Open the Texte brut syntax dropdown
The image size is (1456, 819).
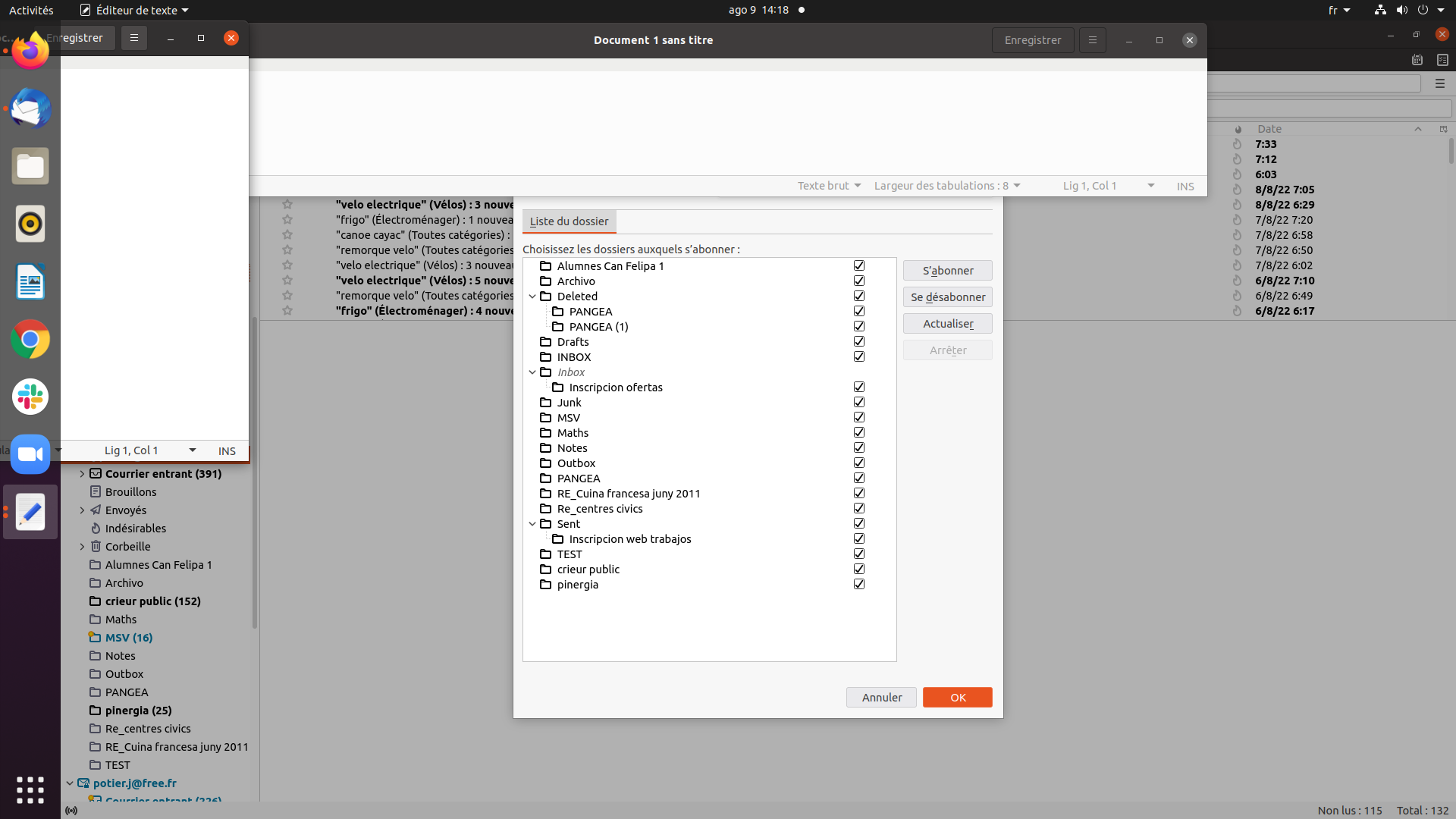829,186
